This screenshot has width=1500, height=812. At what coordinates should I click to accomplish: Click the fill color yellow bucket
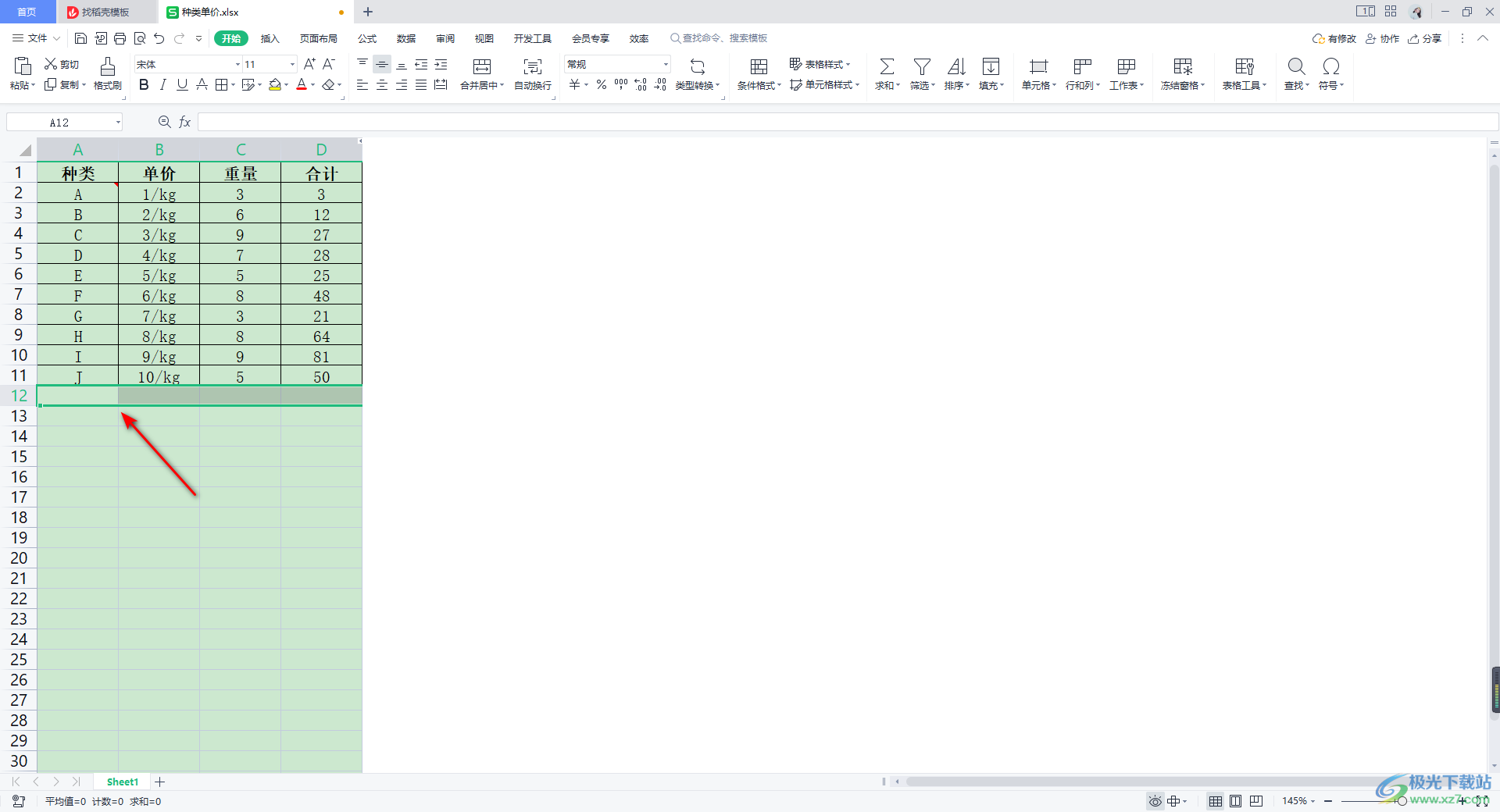click(x=274, y=84)
